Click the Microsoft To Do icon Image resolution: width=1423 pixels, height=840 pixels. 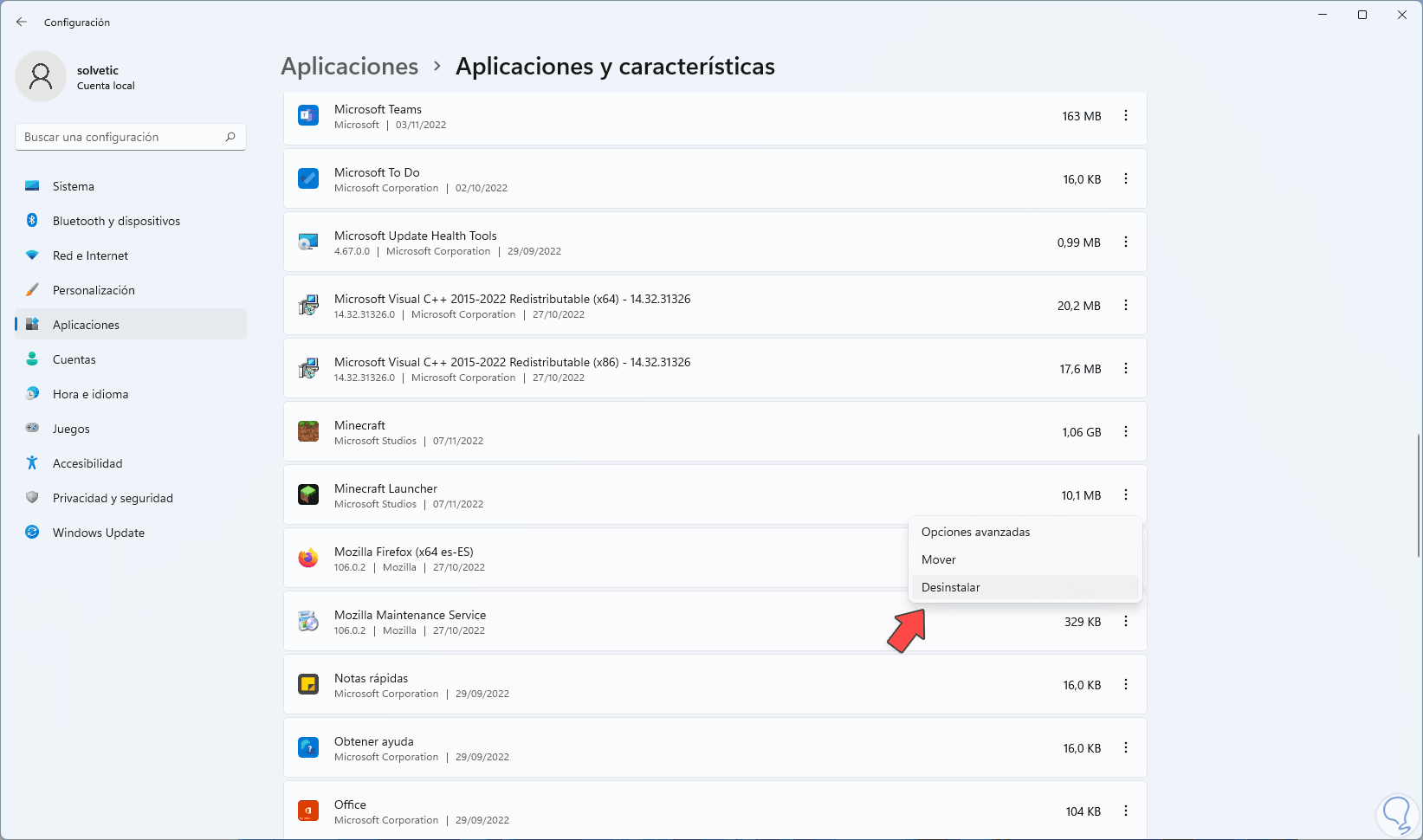(x=308, y=178)
